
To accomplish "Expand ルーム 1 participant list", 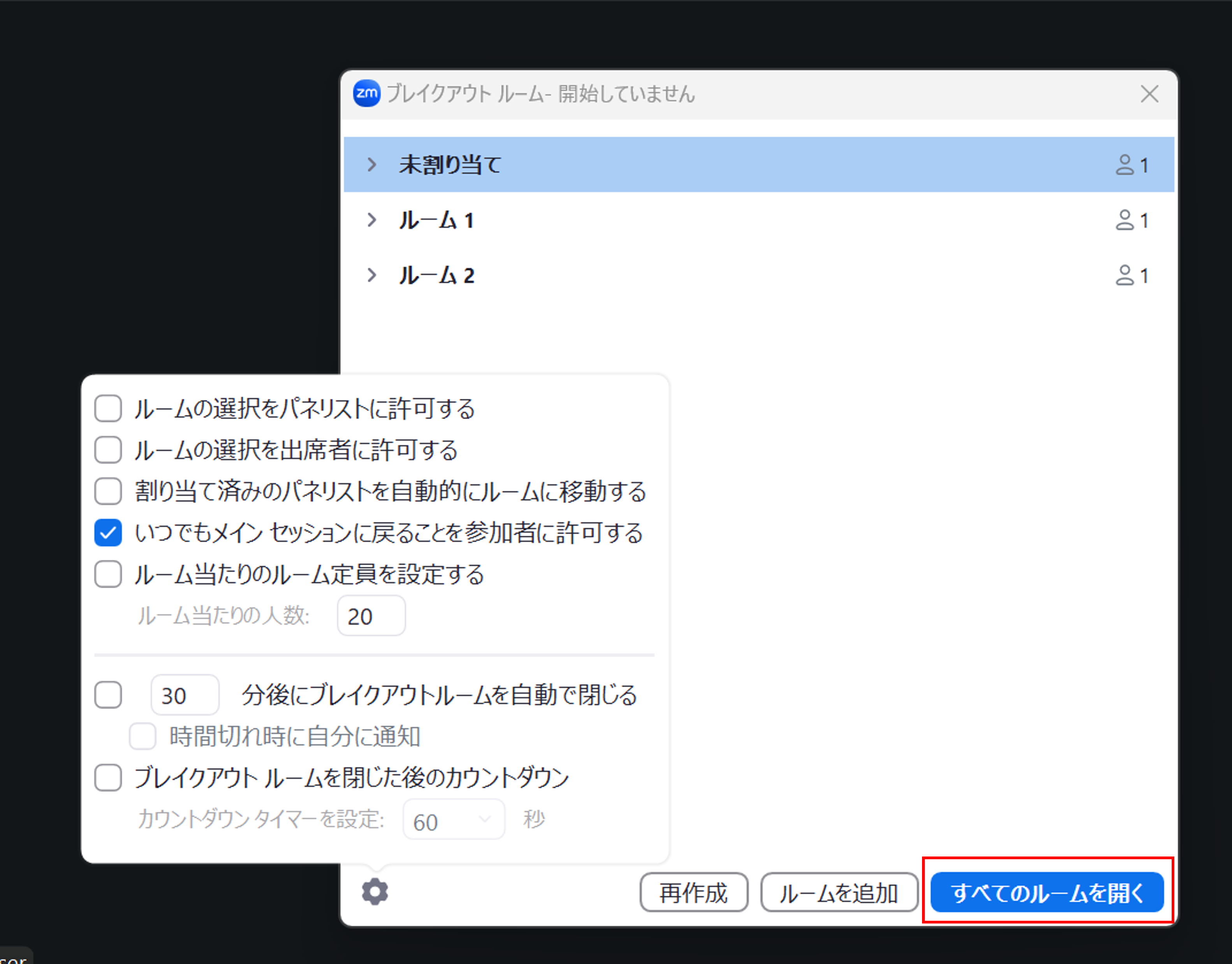I will (371, 220).
